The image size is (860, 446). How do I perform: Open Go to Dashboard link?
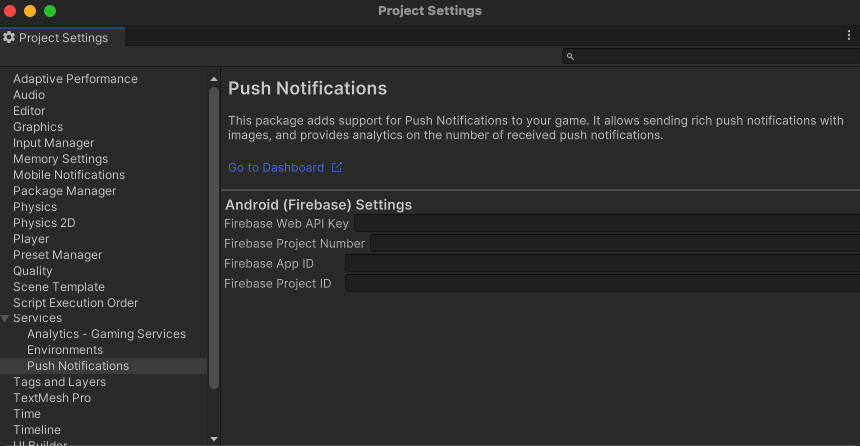point(276,168)
